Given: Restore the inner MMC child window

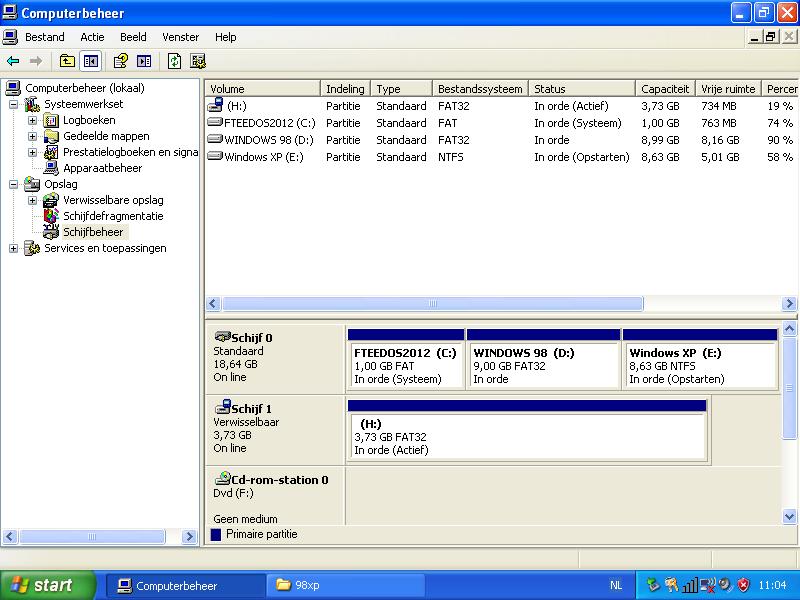Looking at the screenshot, I should 770,37.
